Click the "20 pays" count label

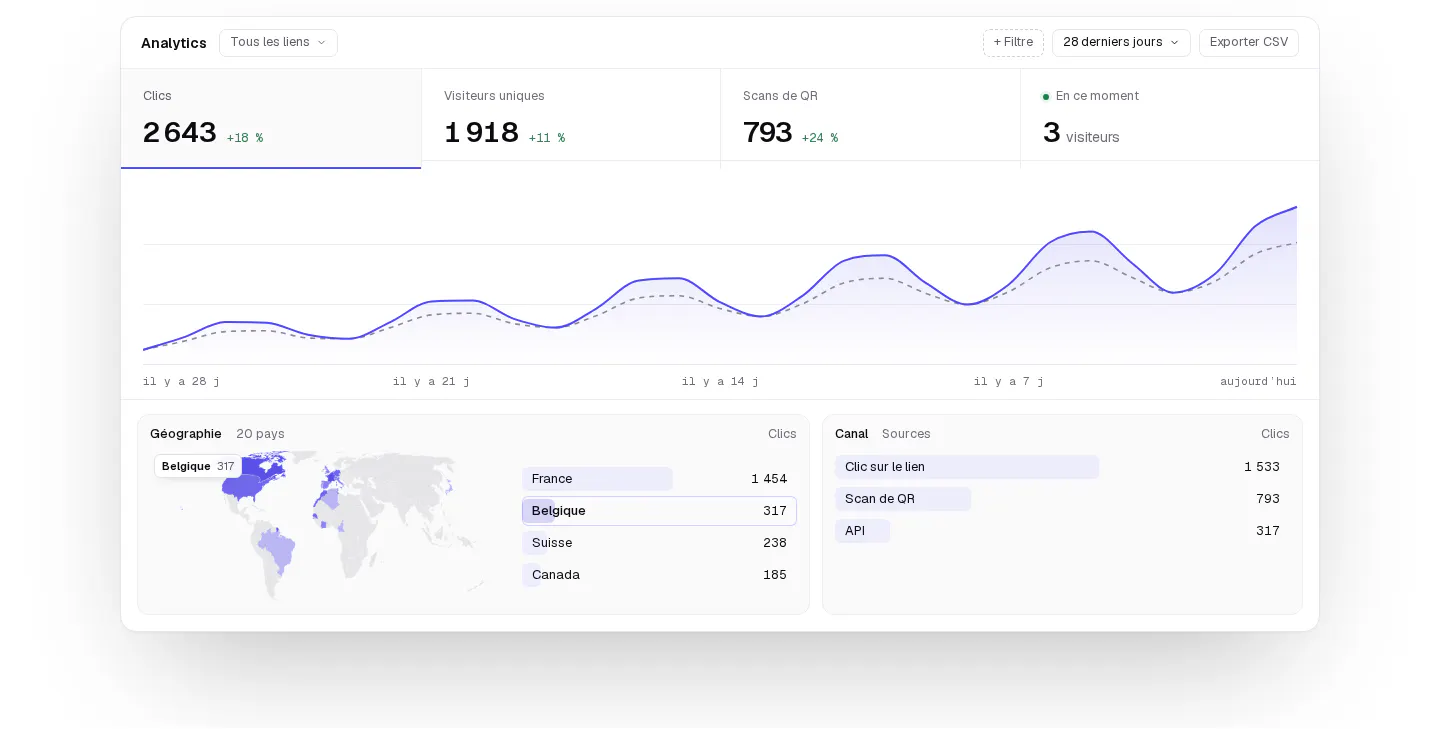tap(260, 434)
